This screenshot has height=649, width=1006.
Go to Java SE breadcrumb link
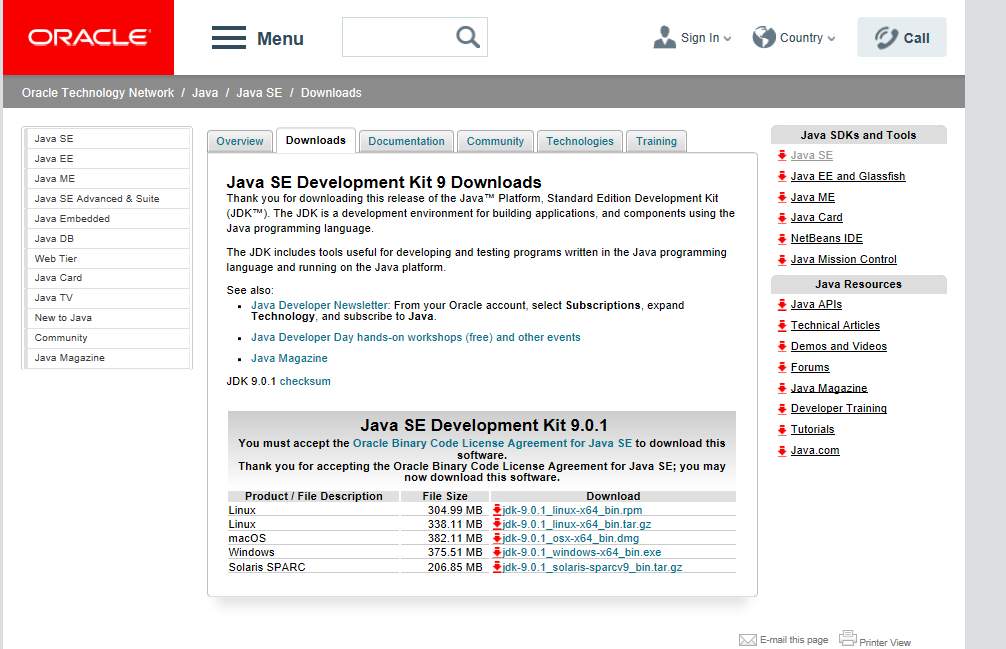[x=259, y=93]
